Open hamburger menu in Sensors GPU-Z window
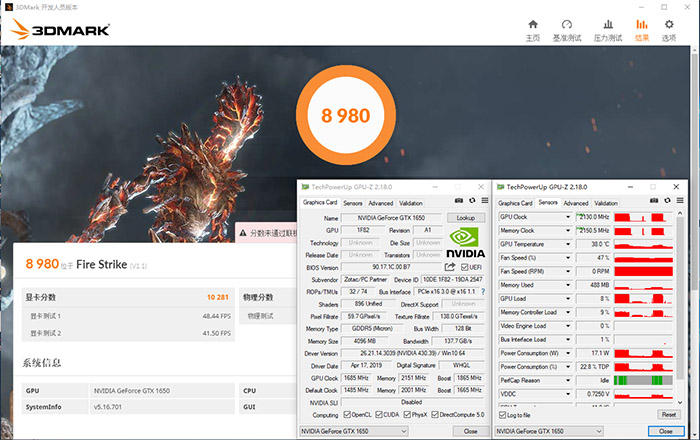Screen dimensions: 700x440 pos(680,201)
